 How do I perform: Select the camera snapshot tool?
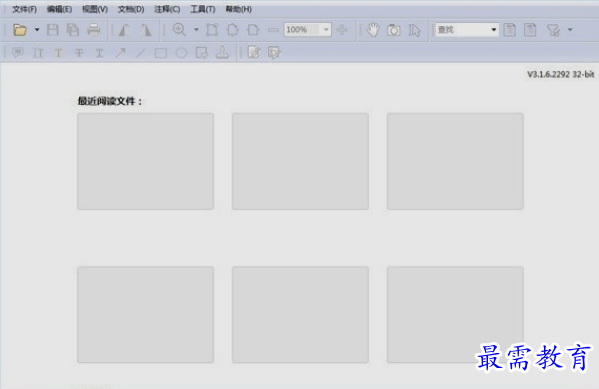tap(393, 30)
